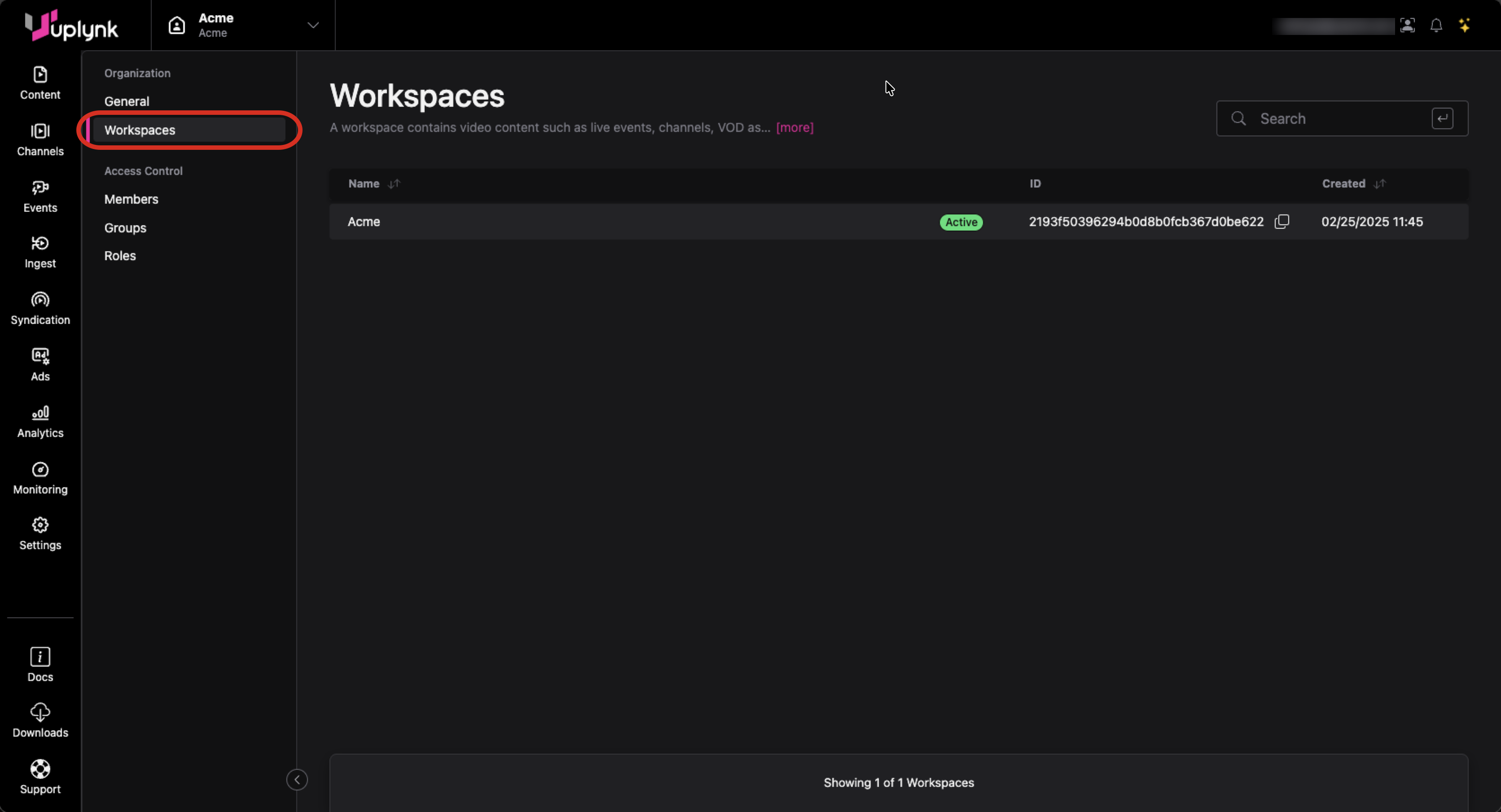Click the sparkle icon in the top bar
This screenshot has height=812, width=1501.
point(1464,26)
